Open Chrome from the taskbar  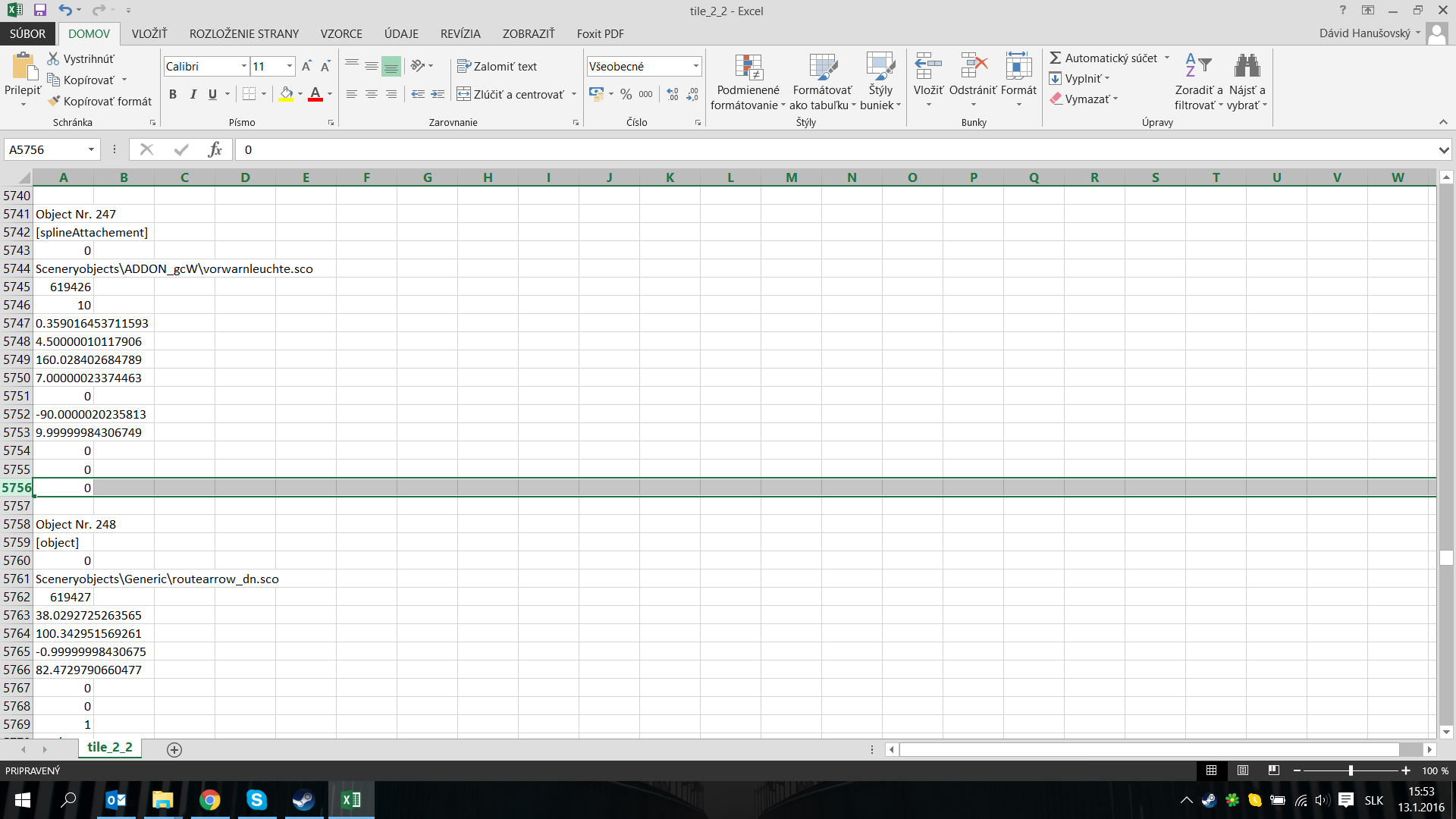pyautogui.click(x=210, y=800)
